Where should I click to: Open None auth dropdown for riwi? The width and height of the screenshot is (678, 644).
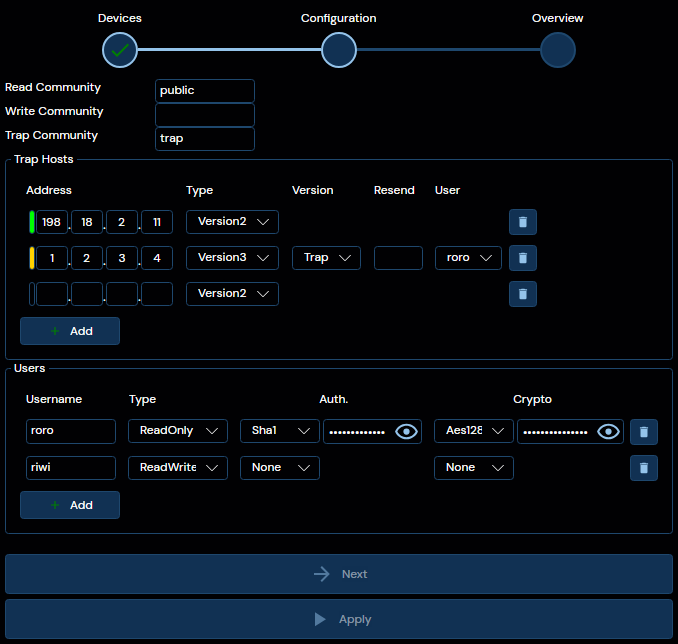(280, 468)
